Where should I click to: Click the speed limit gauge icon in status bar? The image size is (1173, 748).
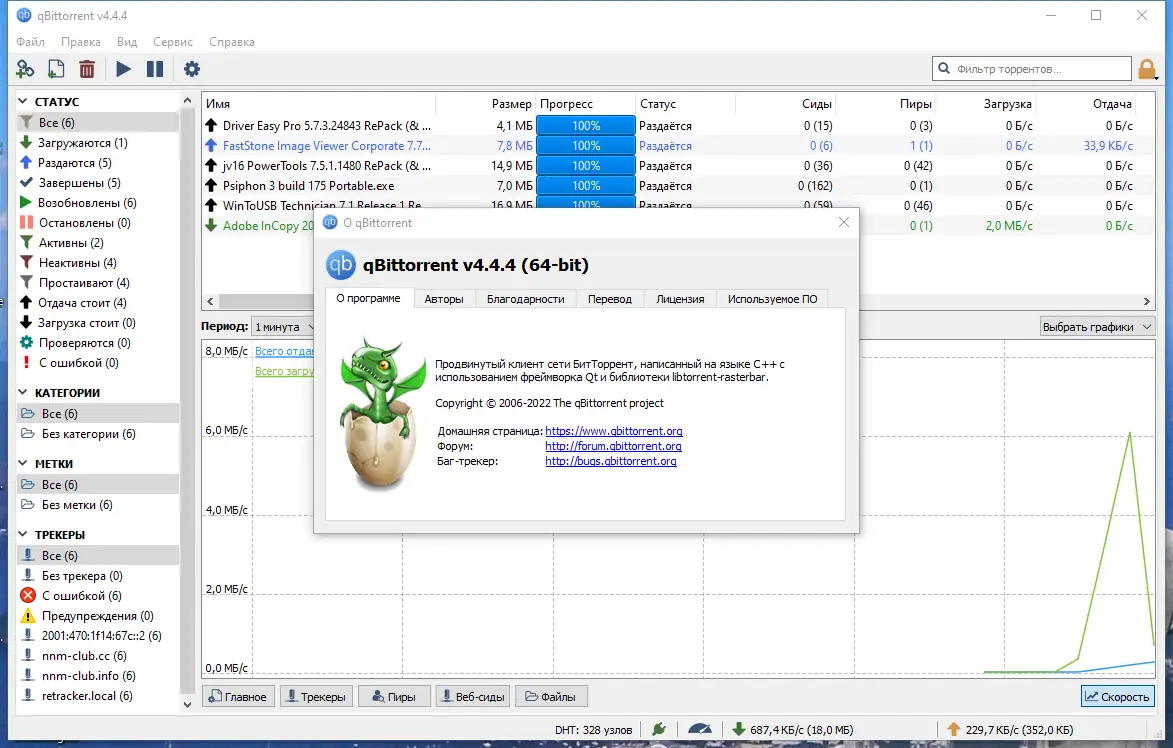tap(699, 729)
